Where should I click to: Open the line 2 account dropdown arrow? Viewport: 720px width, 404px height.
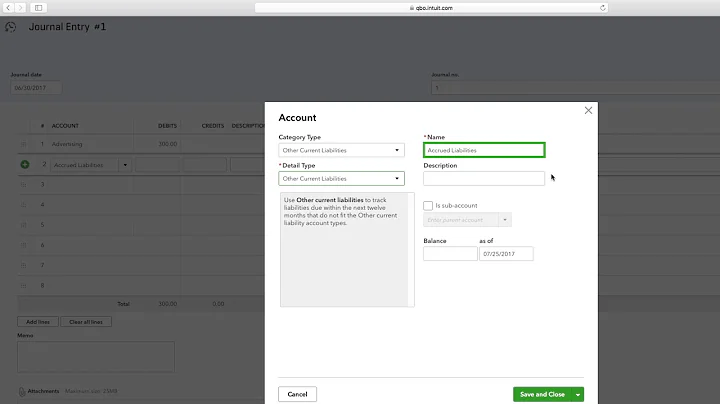pyautogui.click(x=124, y=164)
